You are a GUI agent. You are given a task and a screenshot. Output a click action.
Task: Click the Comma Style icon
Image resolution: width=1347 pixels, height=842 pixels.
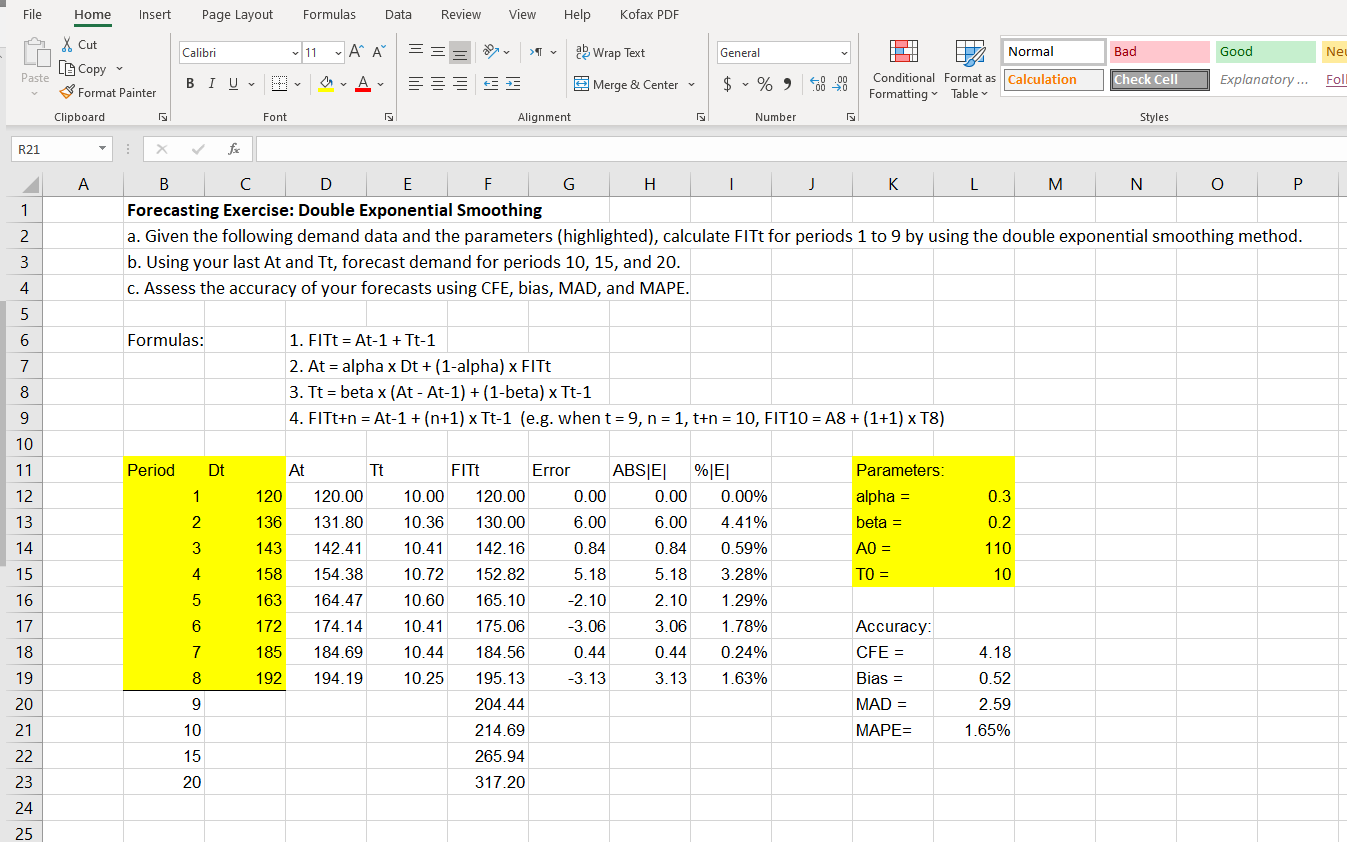point(785,85)
